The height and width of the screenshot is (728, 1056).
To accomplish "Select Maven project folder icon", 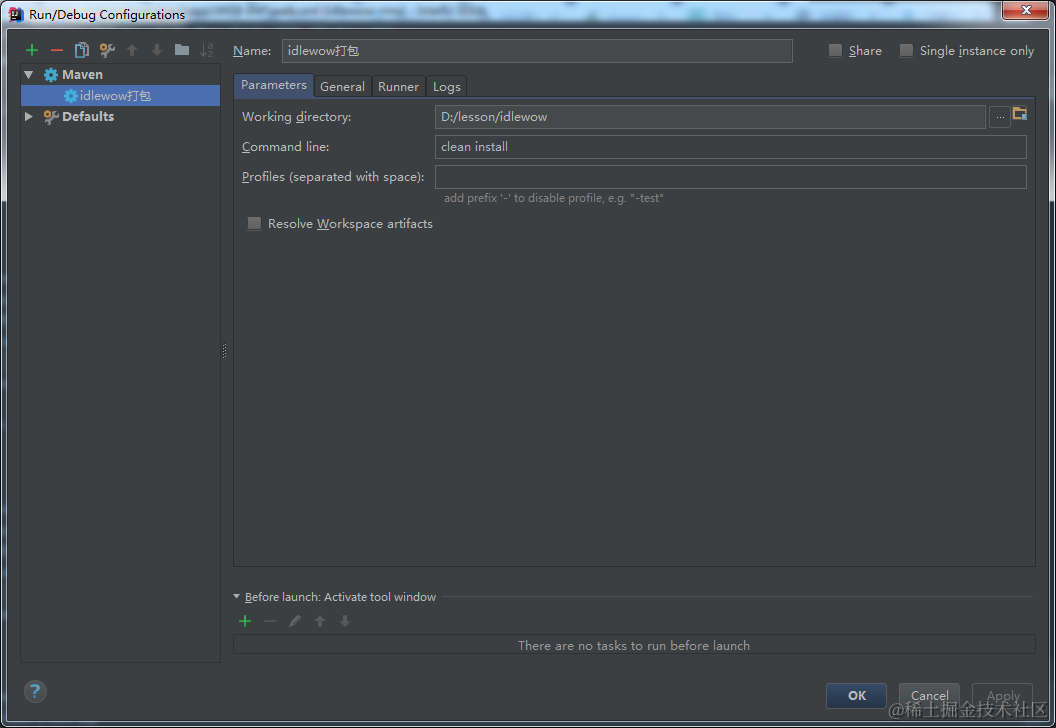I will coord(1020,114).
